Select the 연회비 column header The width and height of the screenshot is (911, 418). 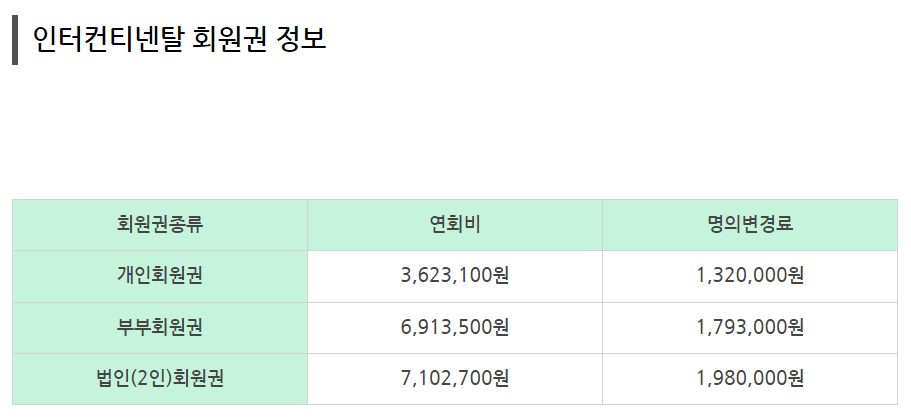455,225
